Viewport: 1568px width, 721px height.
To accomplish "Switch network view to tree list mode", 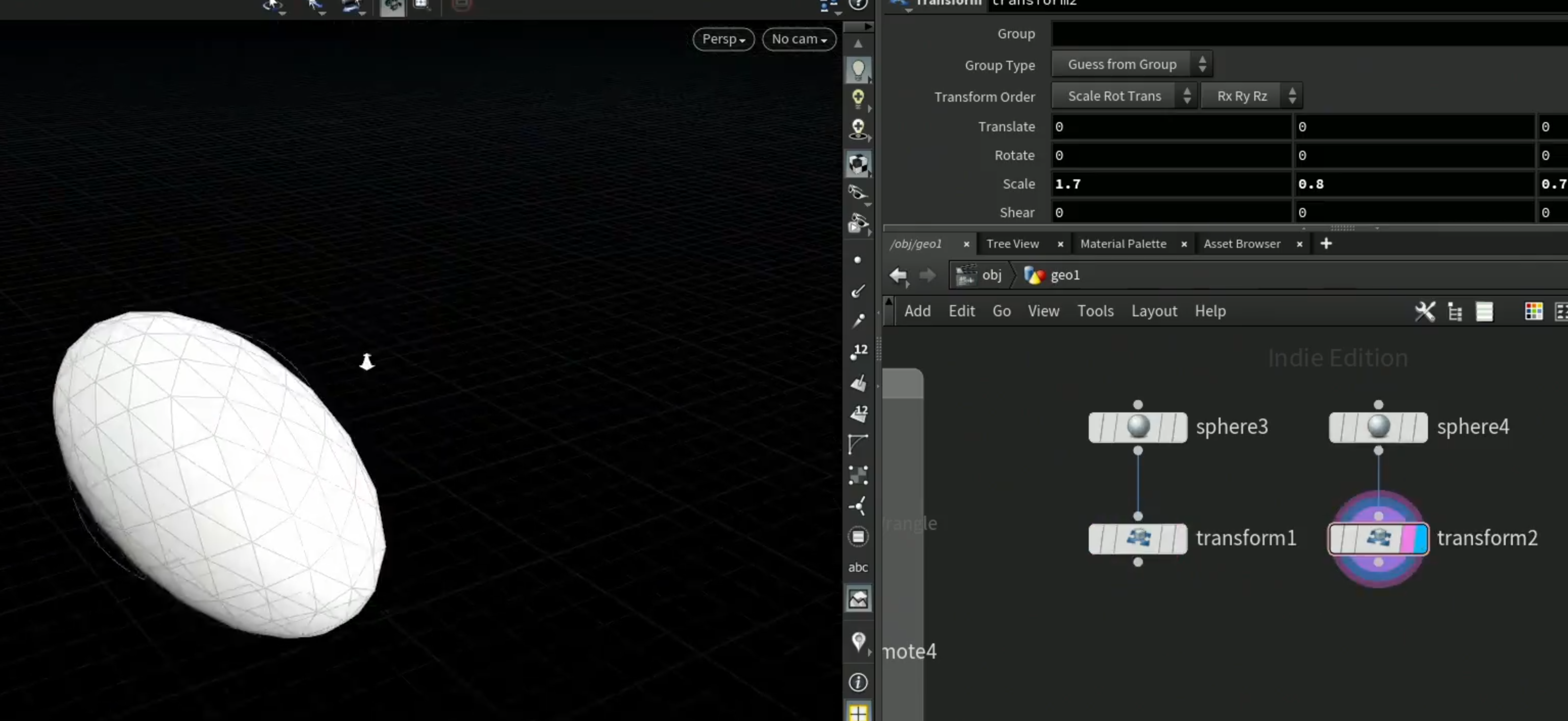I will 1455,311.
